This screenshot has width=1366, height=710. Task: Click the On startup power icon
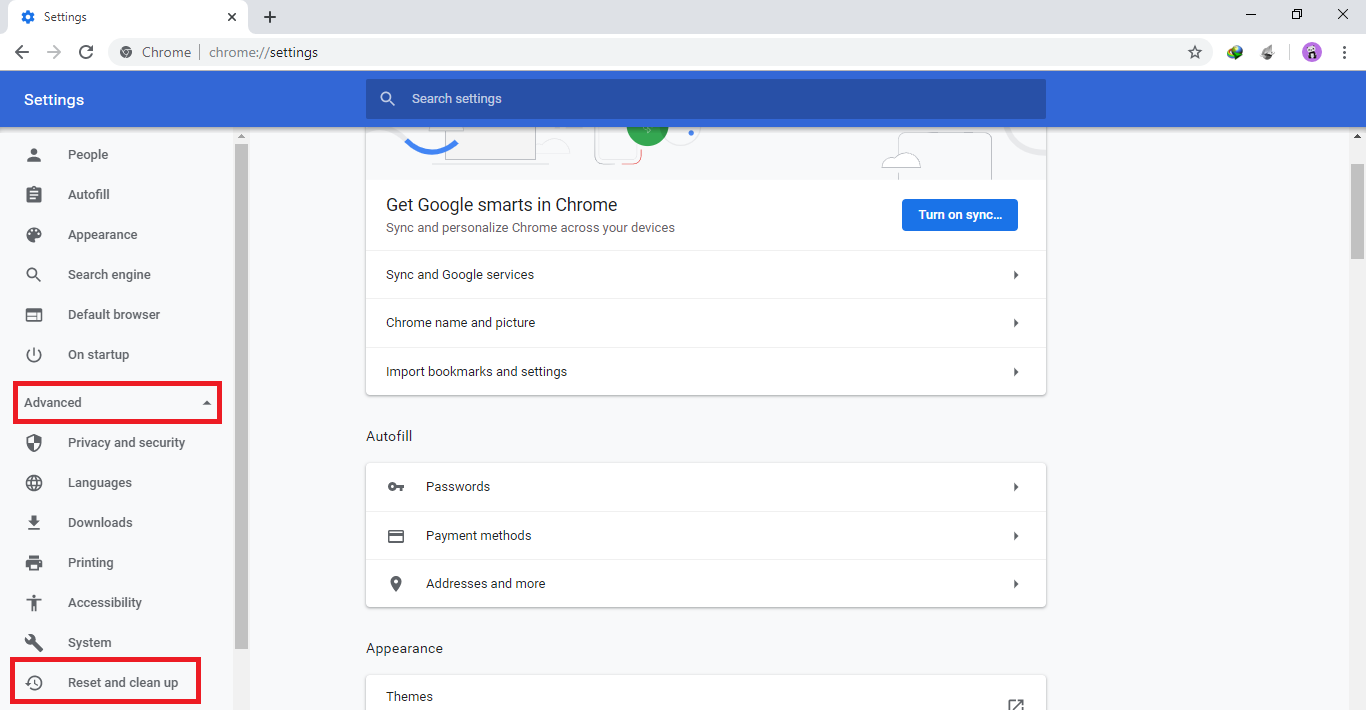(34, 355)
